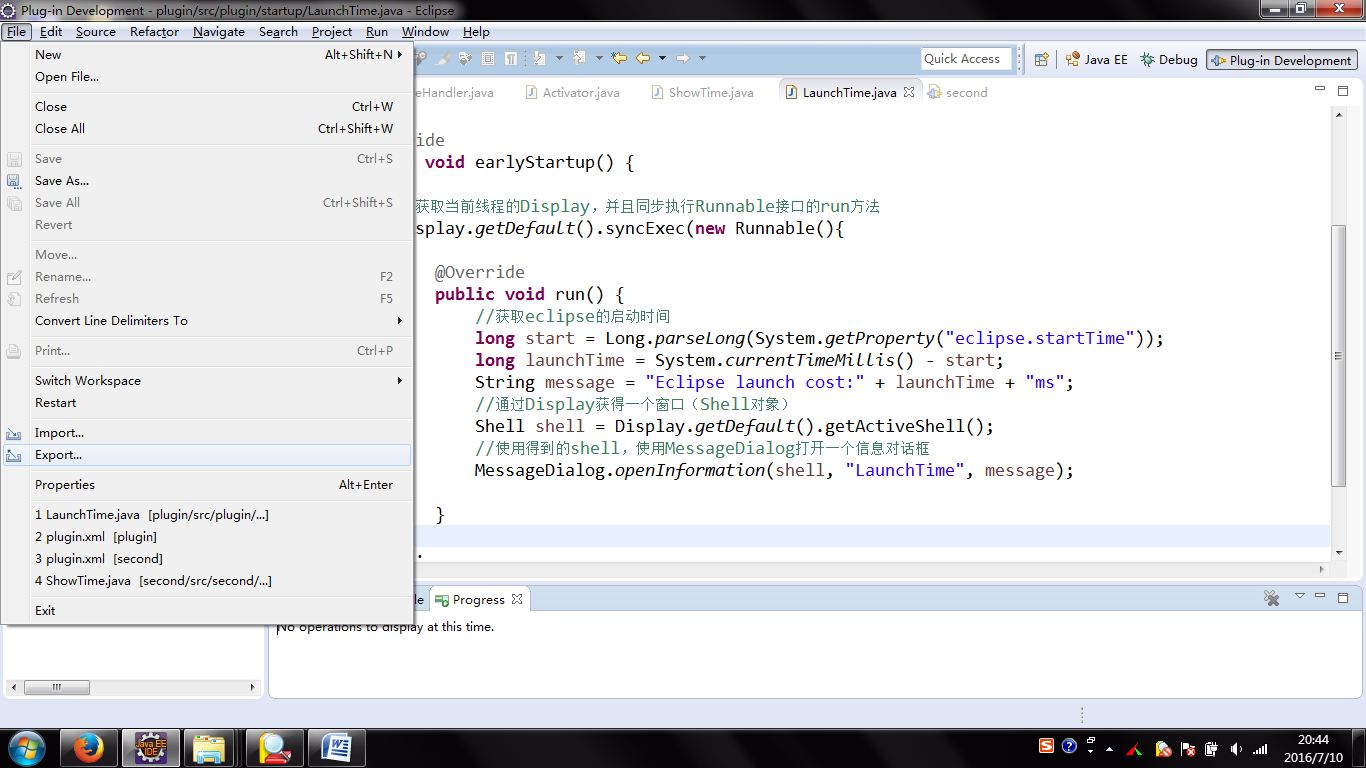Click the editor's vertical scrollbar
The image size is (1366, 768).
(1338, 355)
